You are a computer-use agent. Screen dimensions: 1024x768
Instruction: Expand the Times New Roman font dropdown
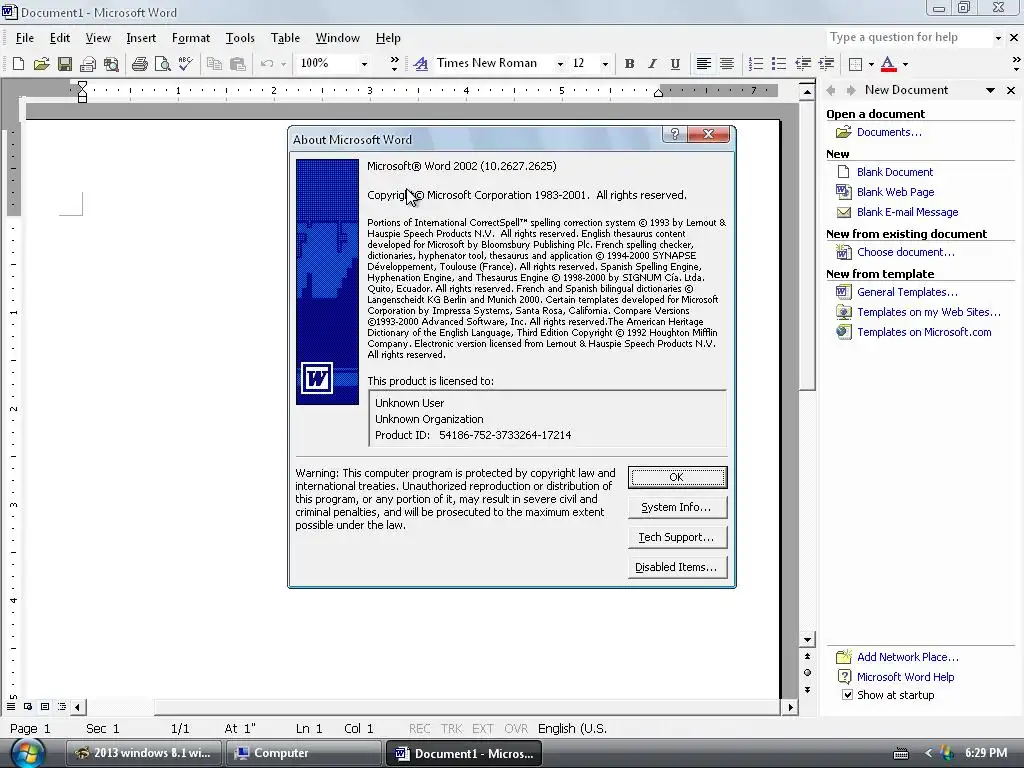pos(560,64)
